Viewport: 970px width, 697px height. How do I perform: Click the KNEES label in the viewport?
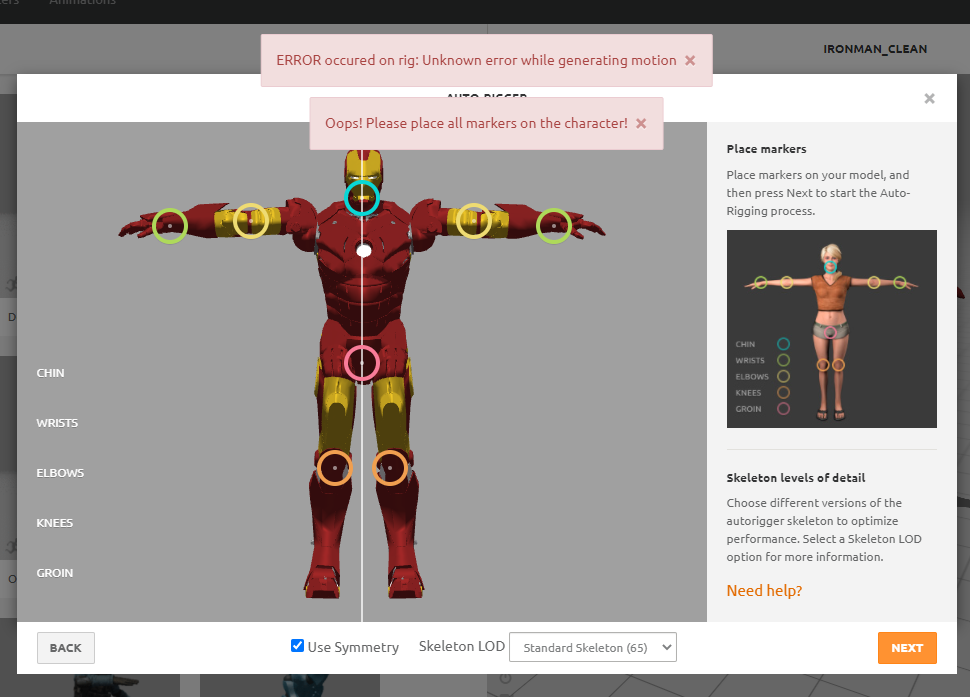coord(54,523)
